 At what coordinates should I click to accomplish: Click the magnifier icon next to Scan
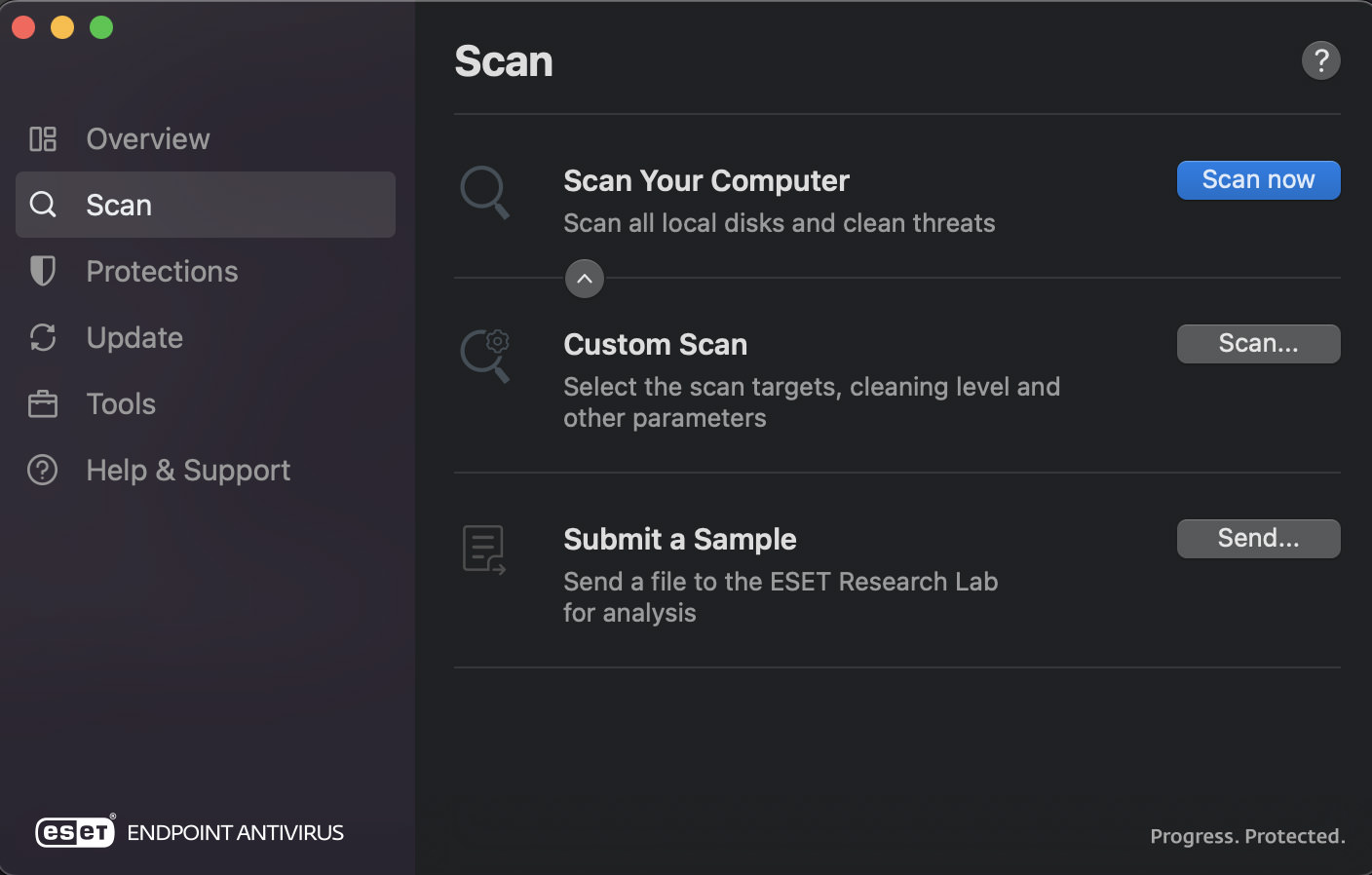pyautogui.click(x=43, y=205)
